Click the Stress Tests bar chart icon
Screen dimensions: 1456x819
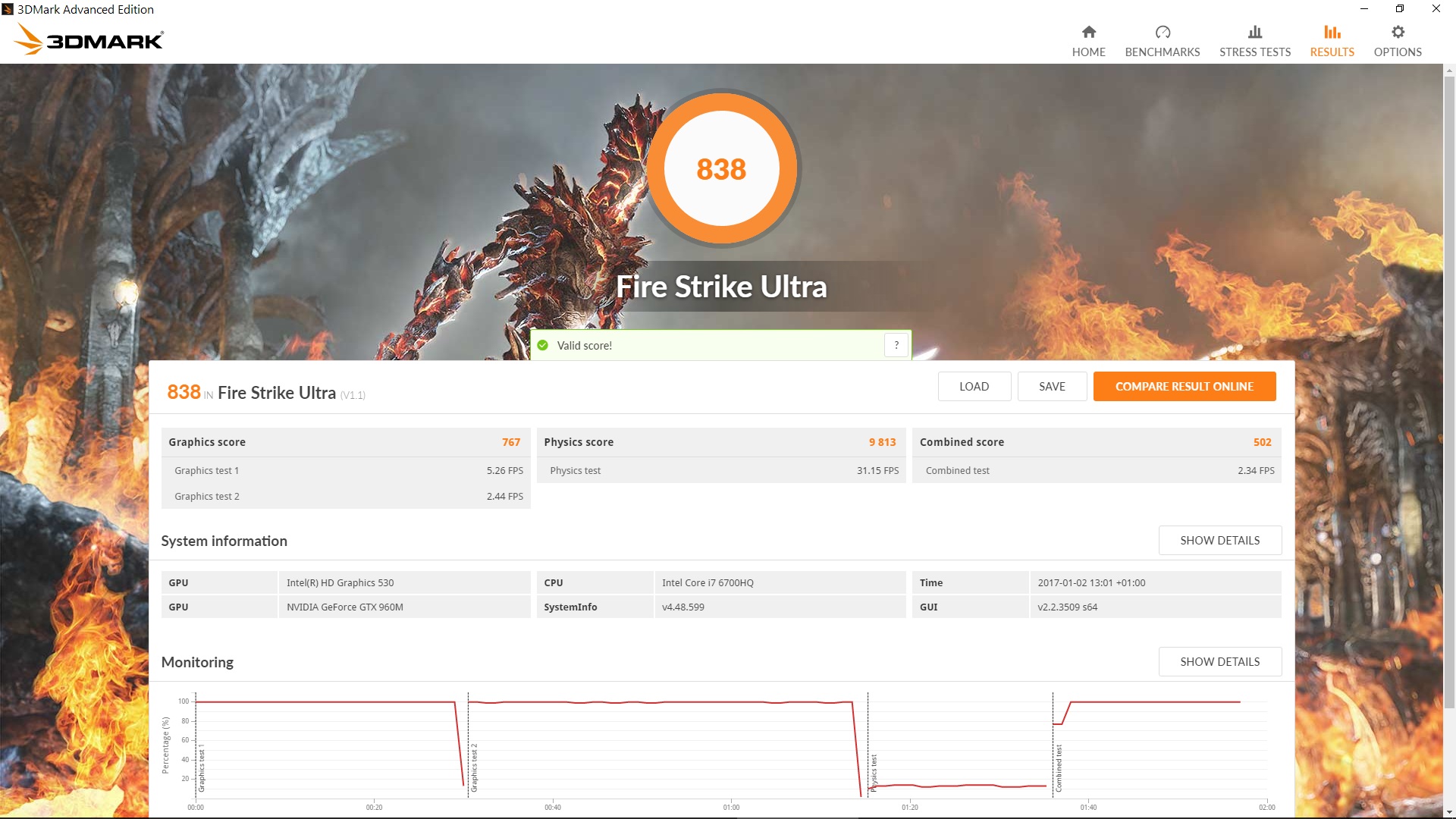[x=1255, y=32]
